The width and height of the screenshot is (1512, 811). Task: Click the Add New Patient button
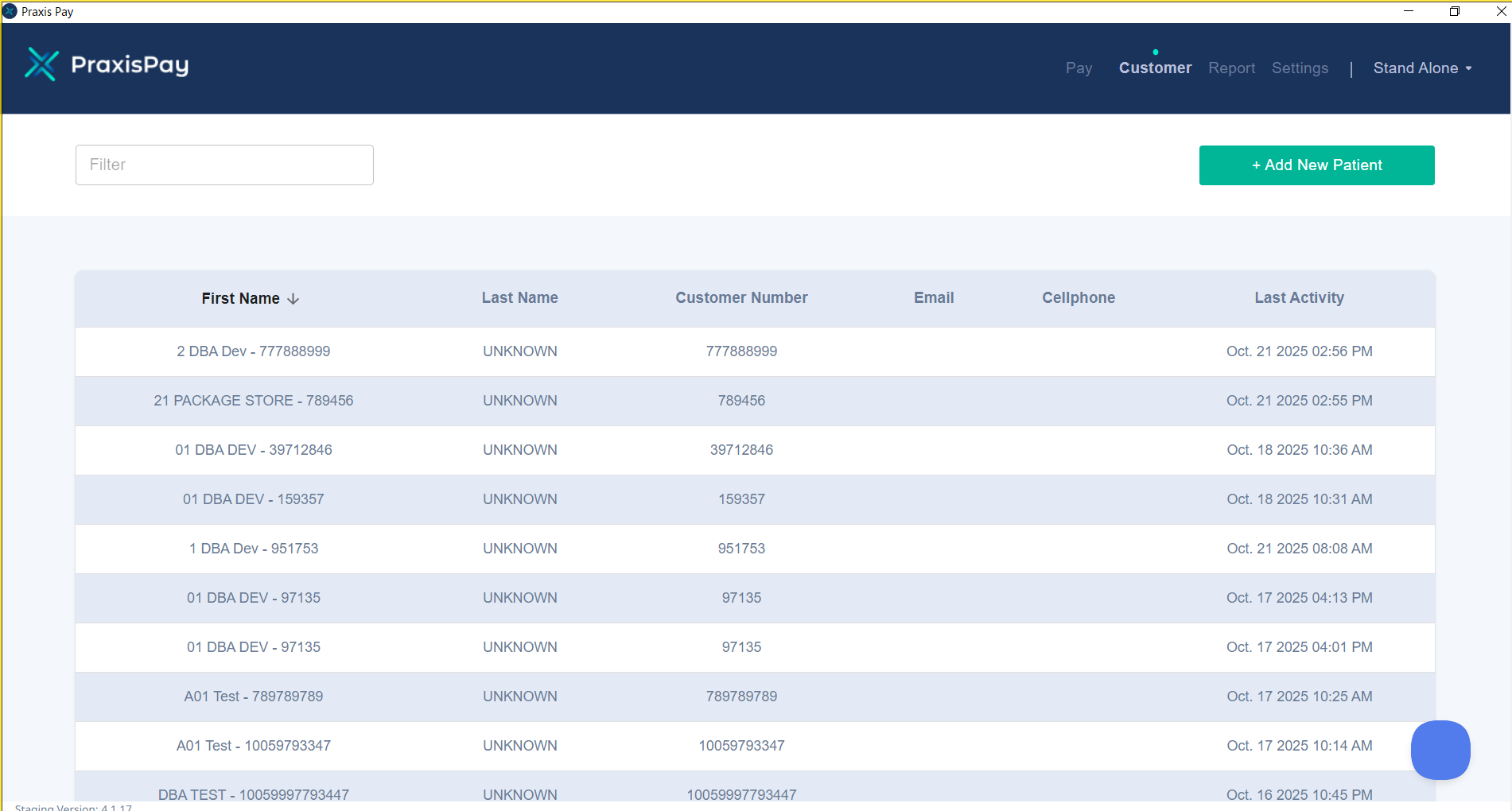coord(1316,165)
